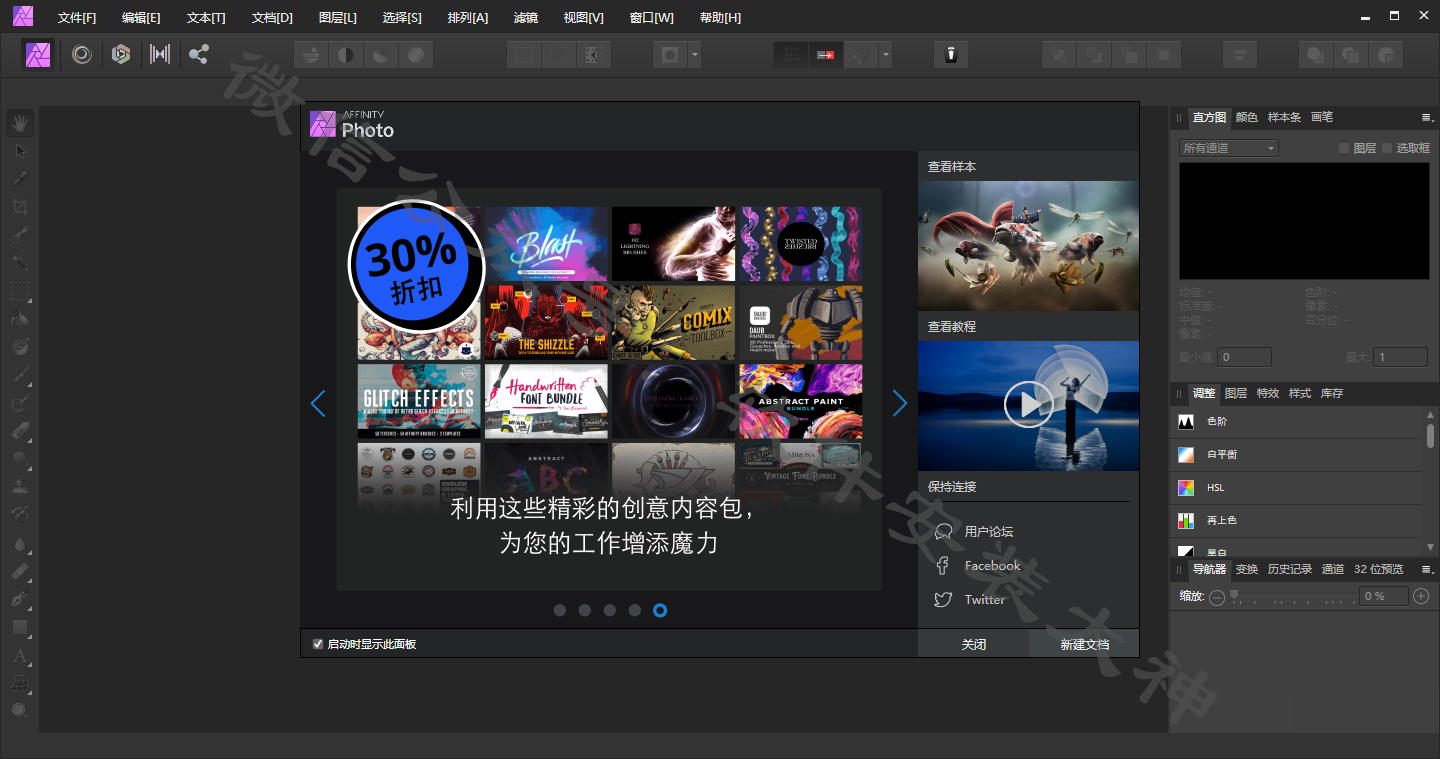The width and height of the screenshot is (1440, 759).
Task: Select the Pen tool
Action: click(20, 599)
